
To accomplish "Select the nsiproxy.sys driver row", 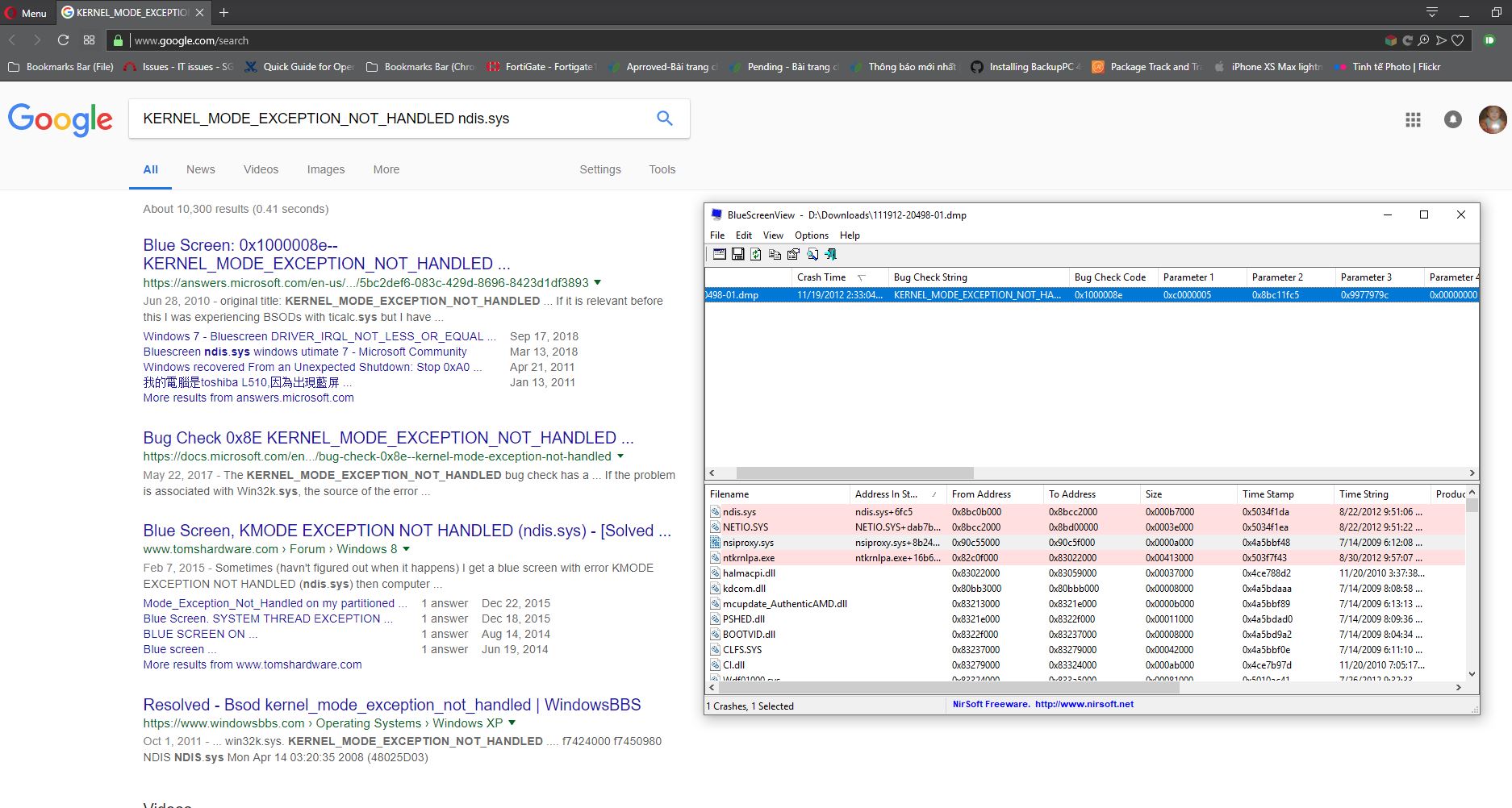I will pyautogui.click(x=1086, y=543).
